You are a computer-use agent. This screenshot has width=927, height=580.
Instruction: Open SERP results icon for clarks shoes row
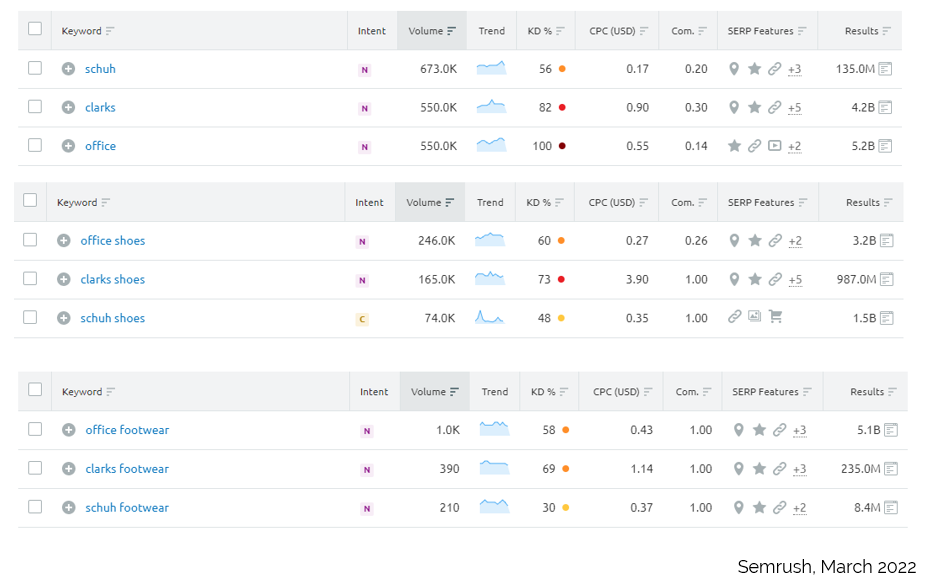886,280
